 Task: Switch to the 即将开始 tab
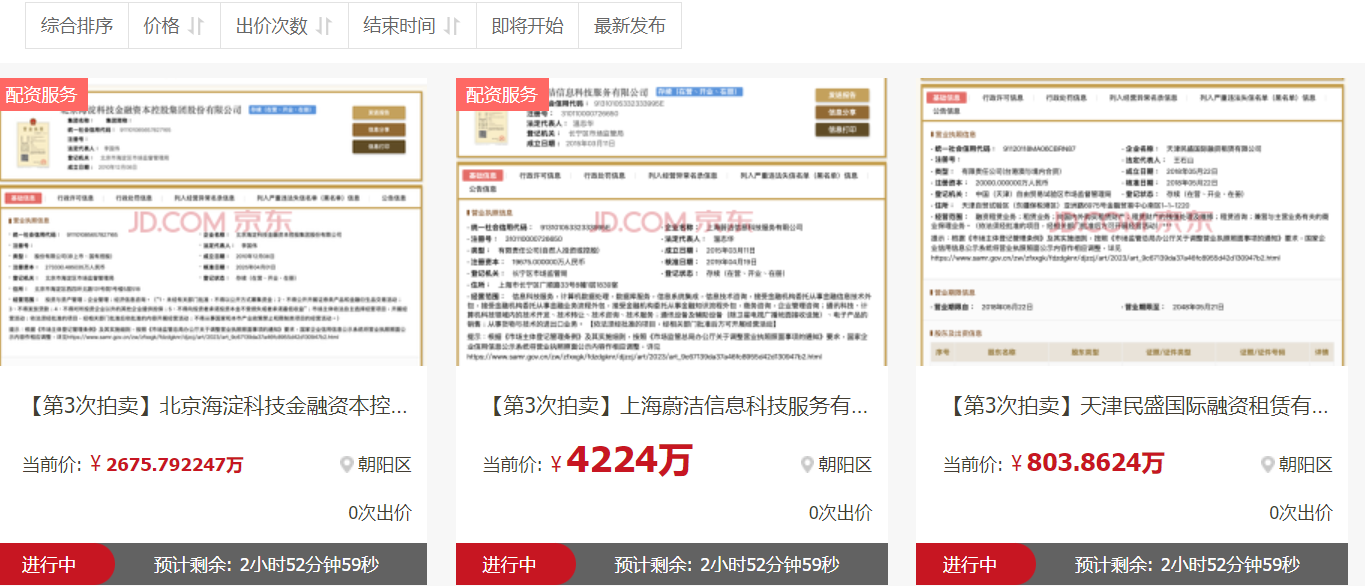[527, 26]
